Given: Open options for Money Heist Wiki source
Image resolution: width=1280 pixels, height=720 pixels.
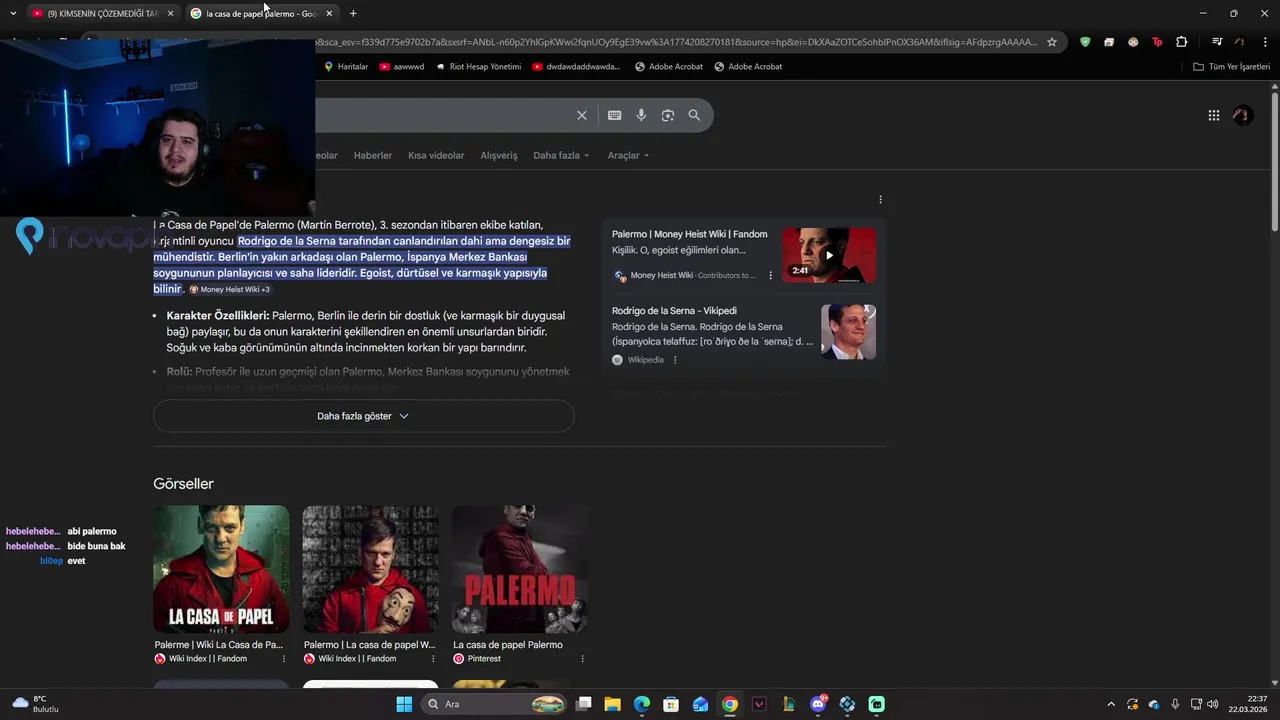Looking at the screenshot, I should click(x=770, y=275).
